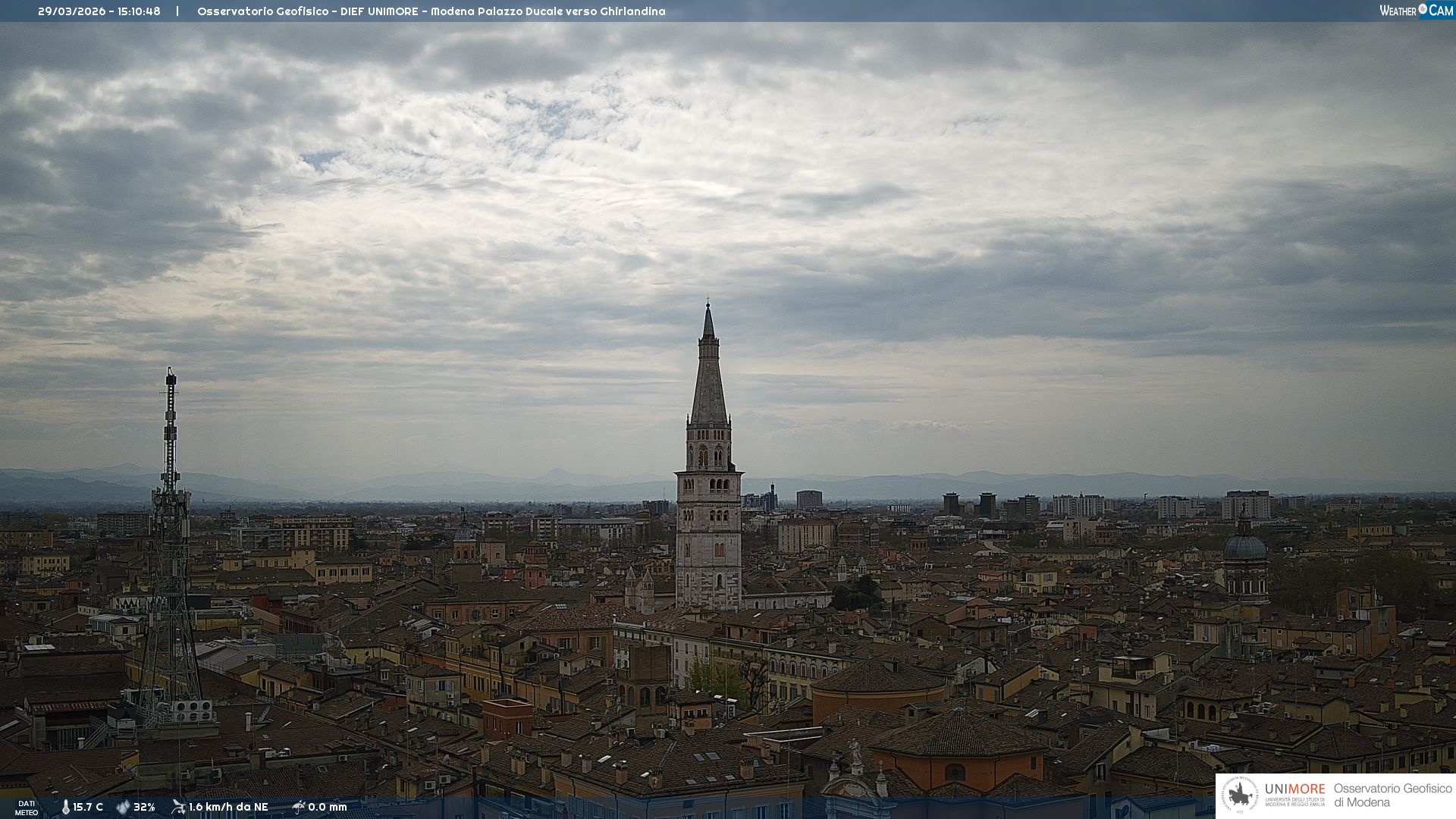Image resolution: width=1456 pixels, height=819 pixels.
Task: Click the Osservatorio Geofisico di Modena text
Action: coord(1392,795)
